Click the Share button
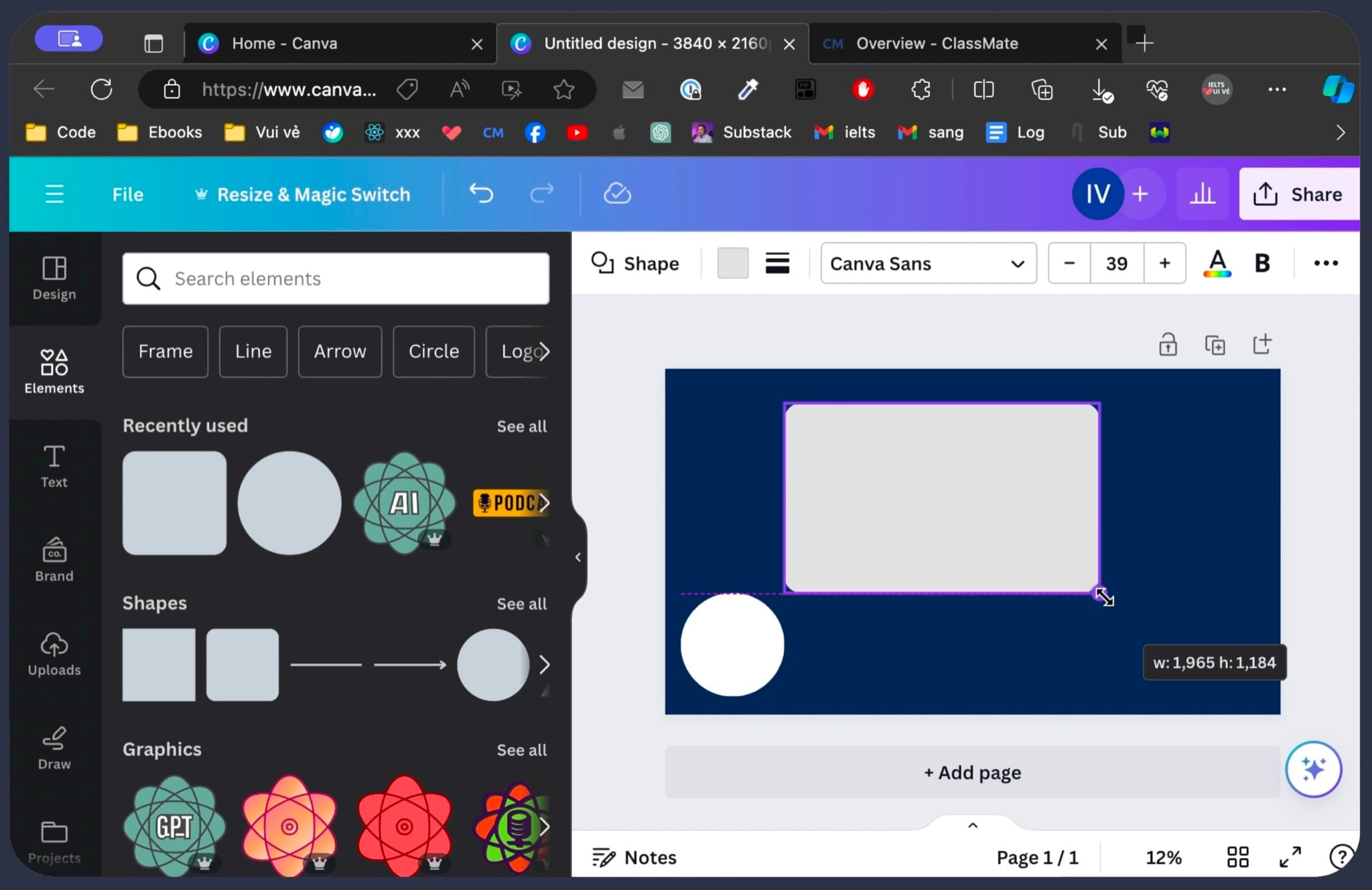Viewport: 1372px width, 890px height. tap(1298, 194)
